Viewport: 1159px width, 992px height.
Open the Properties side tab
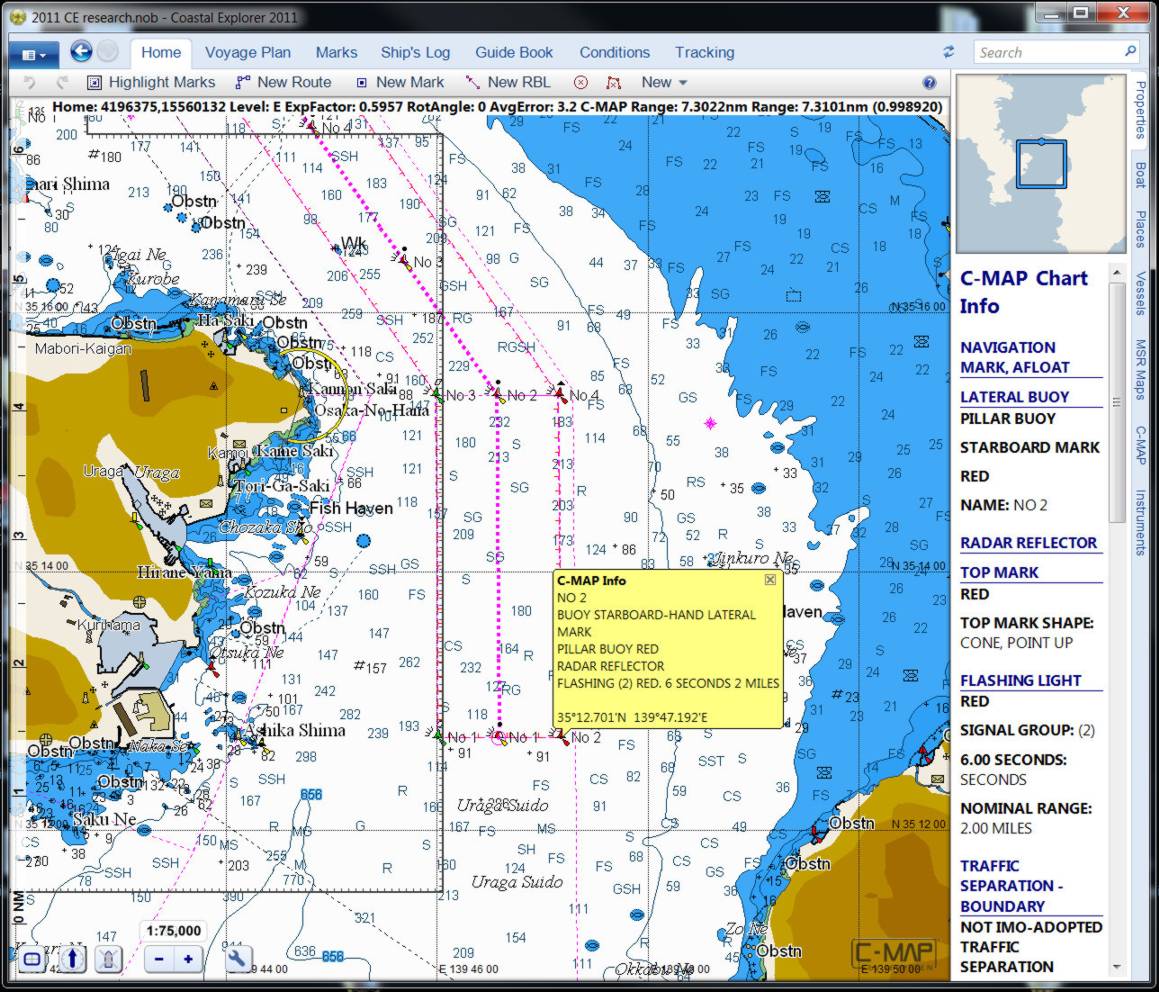pyautogui.click(x=1141, y=110)
